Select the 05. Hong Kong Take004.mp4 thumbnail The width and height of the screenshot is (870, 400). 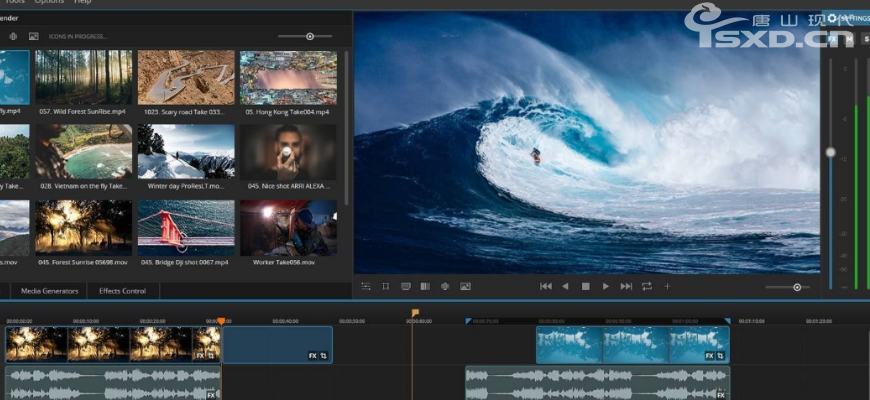[288, 77]
